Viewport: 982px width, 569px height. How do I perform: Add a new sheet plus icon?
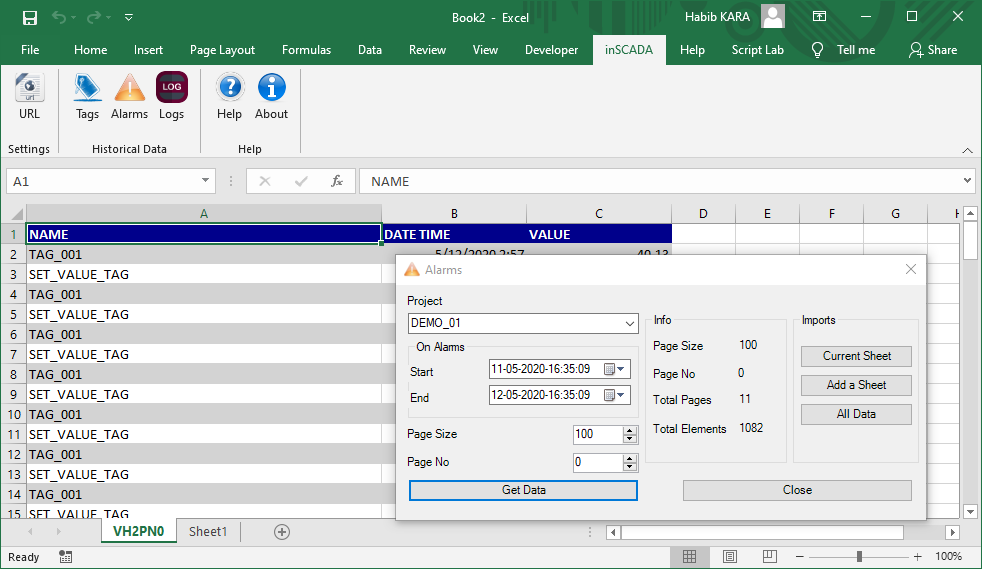282,532
